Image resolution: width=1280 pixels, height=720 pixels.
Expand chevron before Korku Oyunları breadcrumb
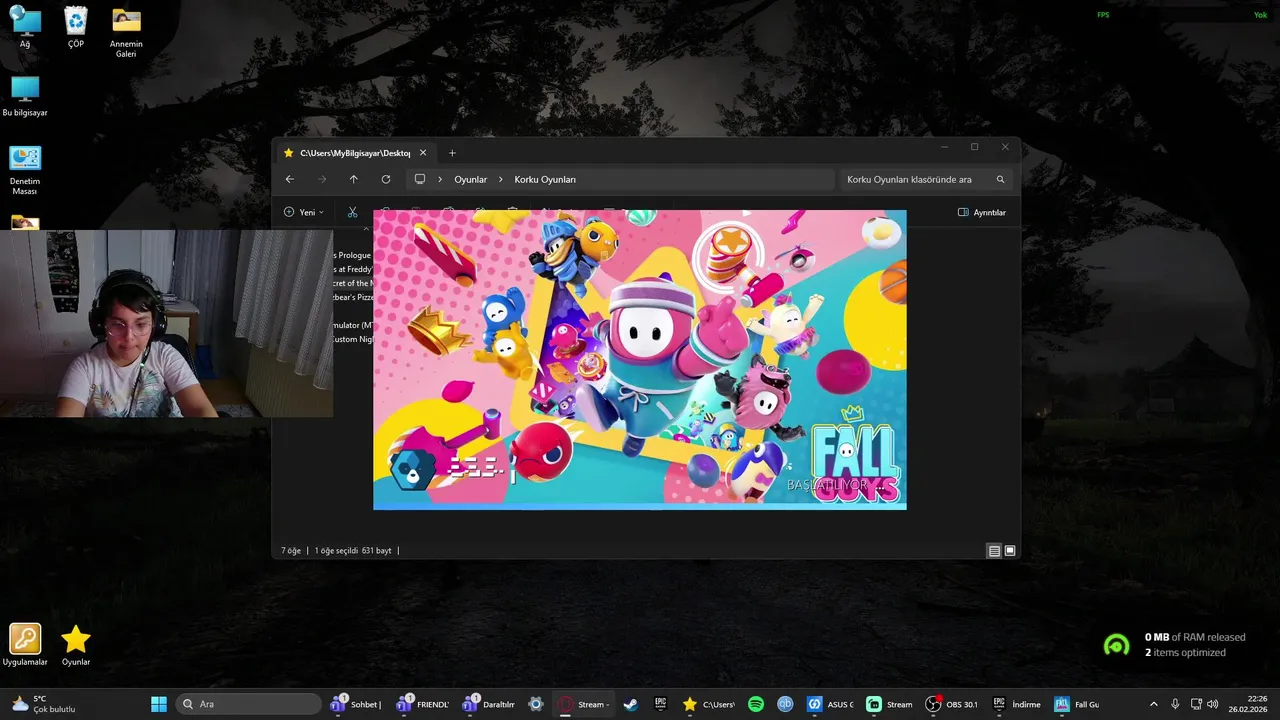[501, 179]
